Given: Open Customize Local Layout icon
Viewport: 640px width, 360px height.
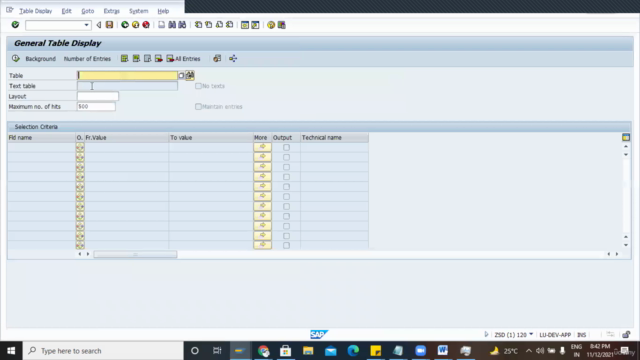Looking at the screenshot, I should click(282, 25).
